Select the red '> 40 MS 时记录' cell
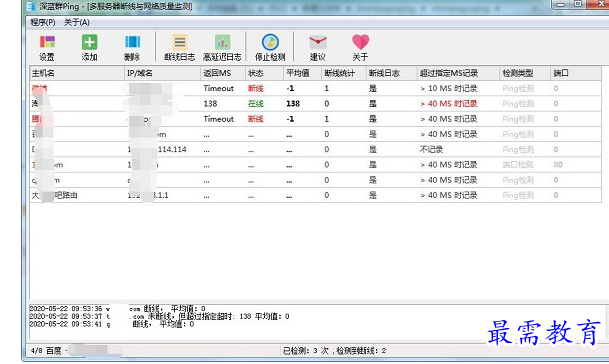Viewport: 609px width, 364px height. 449,104
